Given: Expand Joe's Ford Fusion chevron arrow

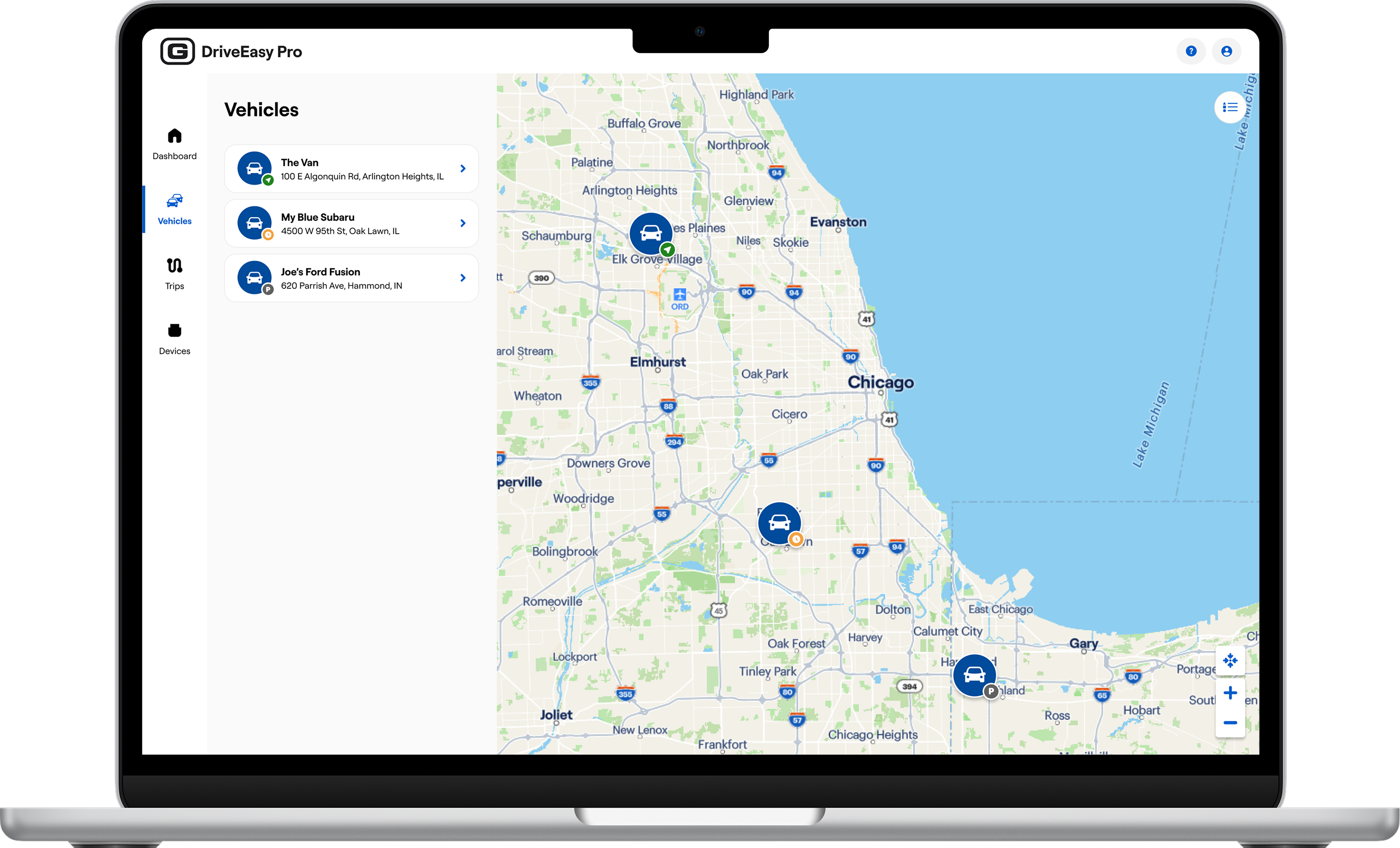Looking at the screenshot, I should pyautogui.click(x=463, y=278).
